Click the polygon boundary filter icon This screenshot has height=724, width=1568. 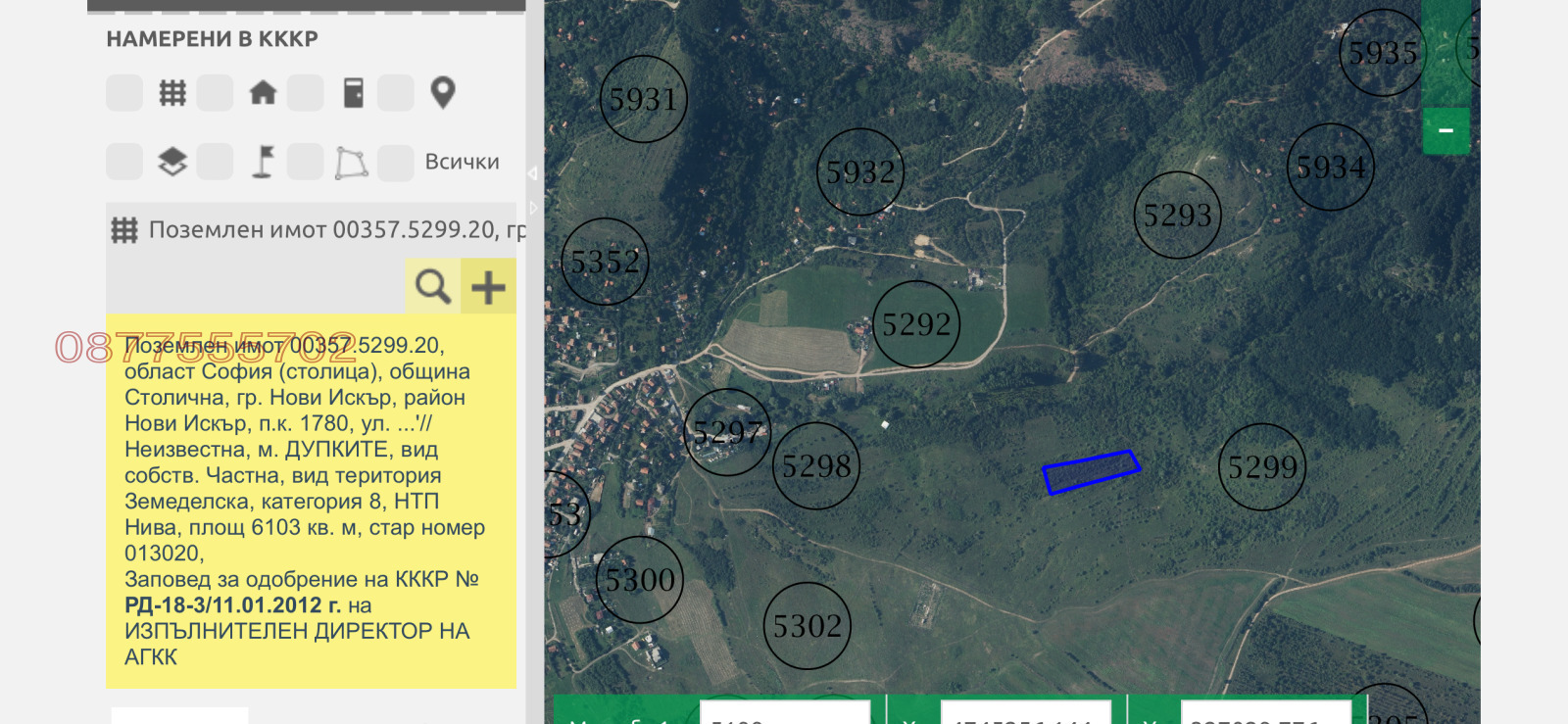click(x=352, y=163)
